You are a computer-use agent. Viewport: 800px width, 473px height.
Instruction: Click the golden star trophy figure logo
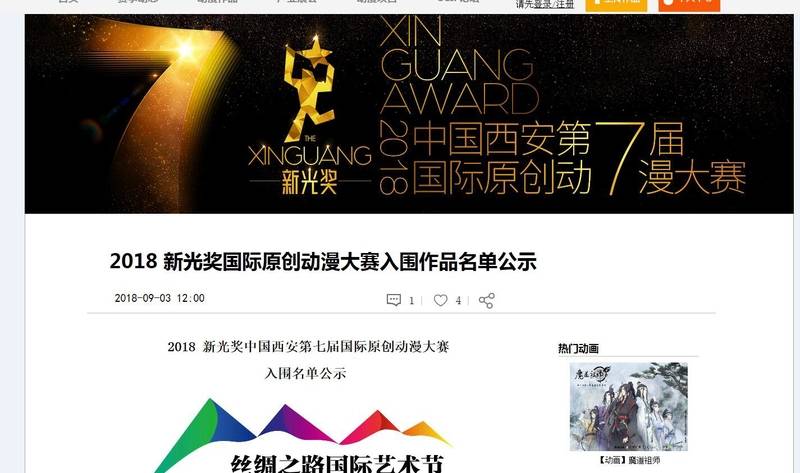point(309,89)
